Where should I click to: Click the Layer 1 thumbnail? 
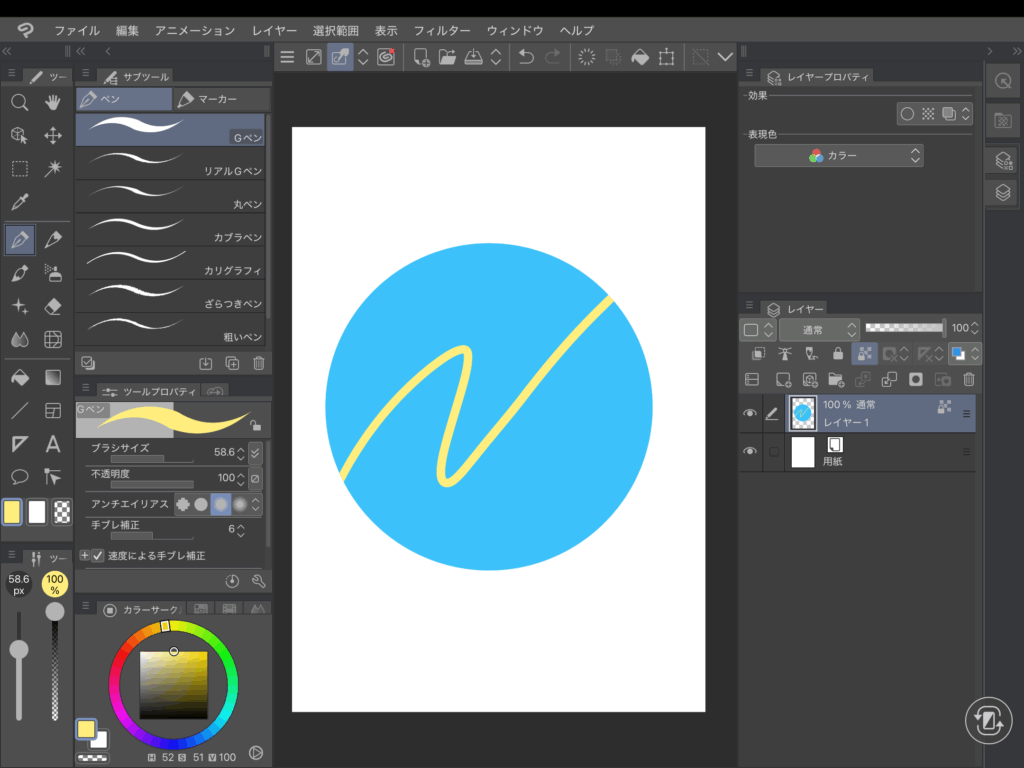(x=802, y=413)
